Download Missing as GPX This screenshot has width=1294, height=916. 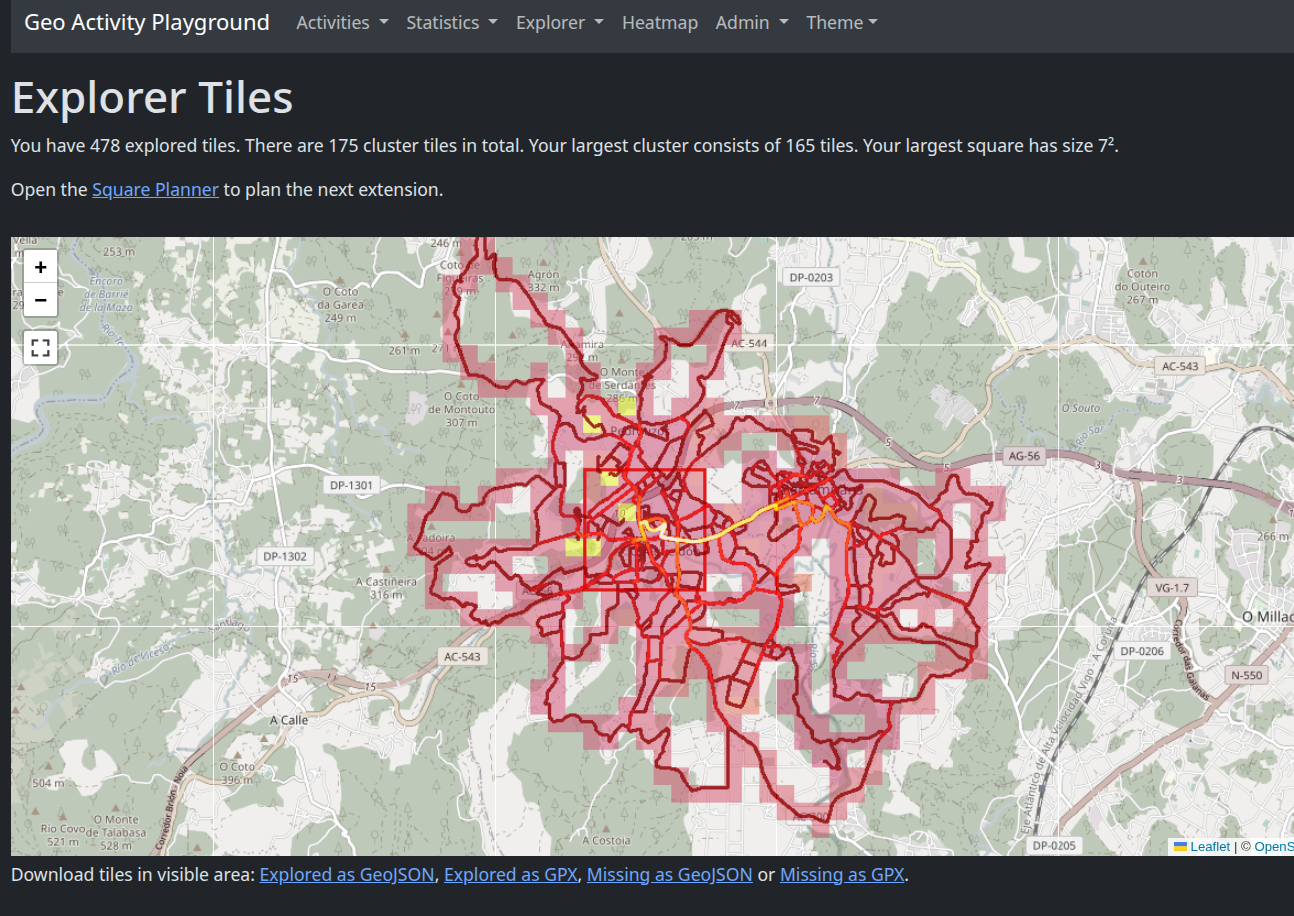[x=841, y=875]
